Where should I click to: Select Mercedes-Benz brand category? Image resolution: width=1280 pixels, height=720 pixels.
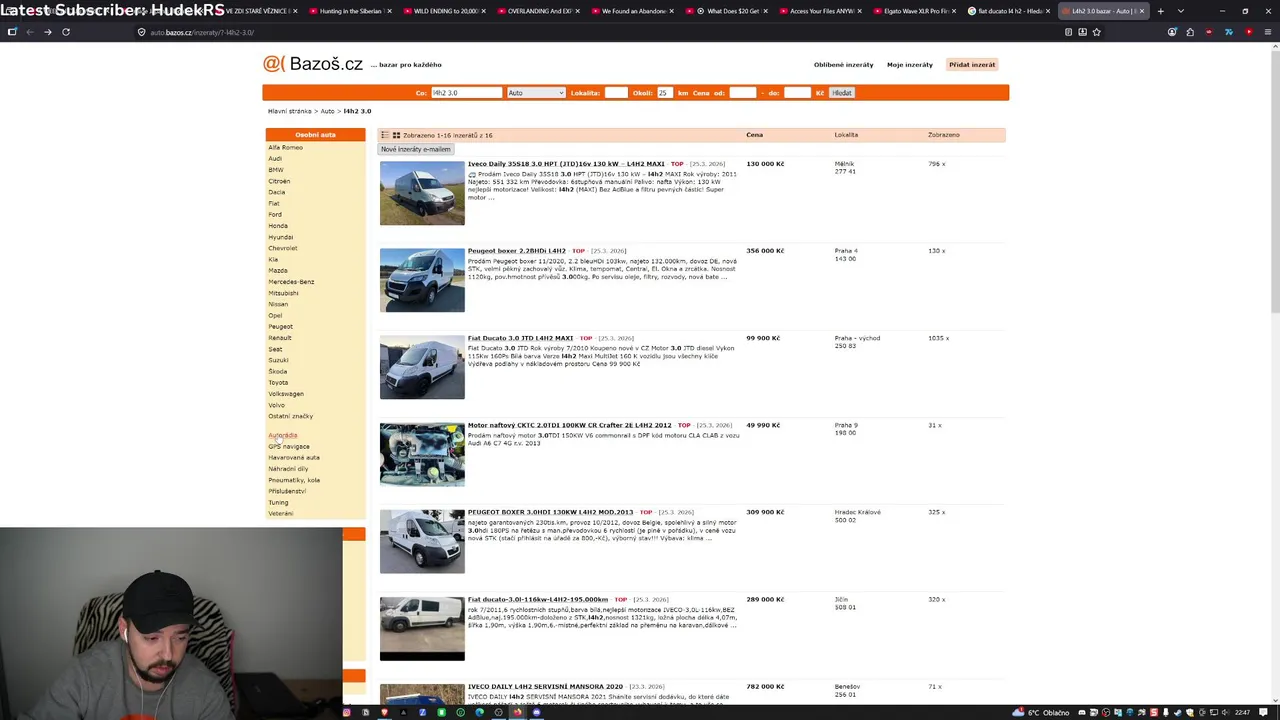[x=291, y=282]
